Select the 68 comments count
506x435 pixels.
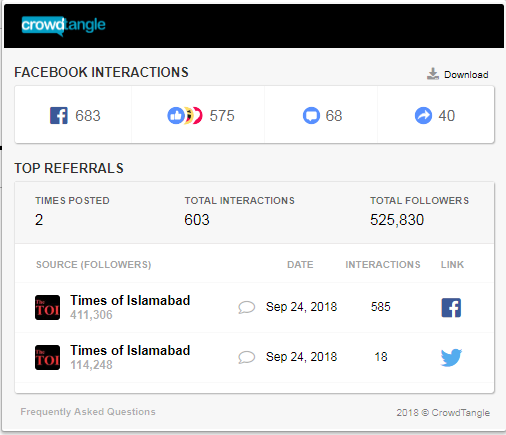[334, 116]
